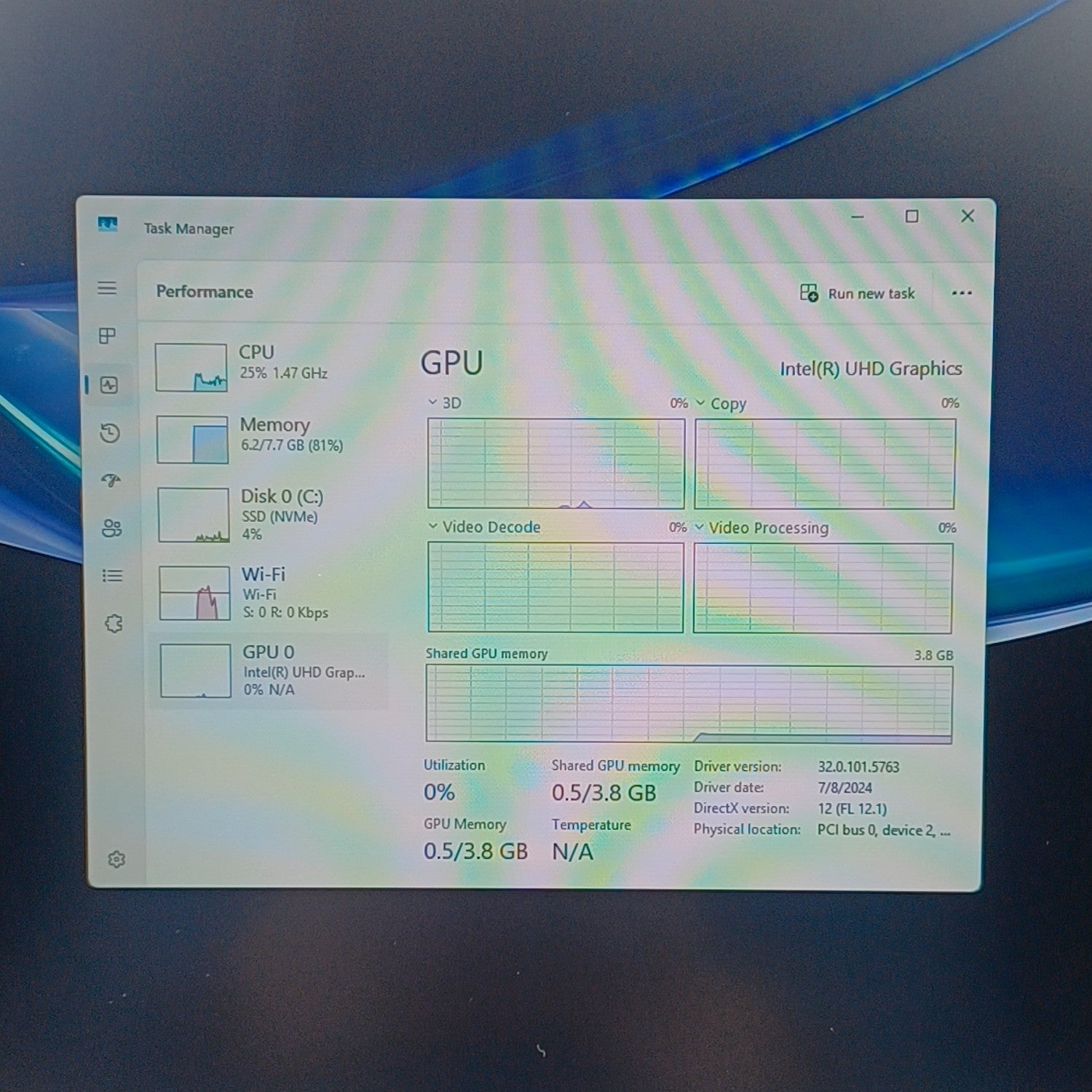Click the Video Processing graph

coord(823,587)
